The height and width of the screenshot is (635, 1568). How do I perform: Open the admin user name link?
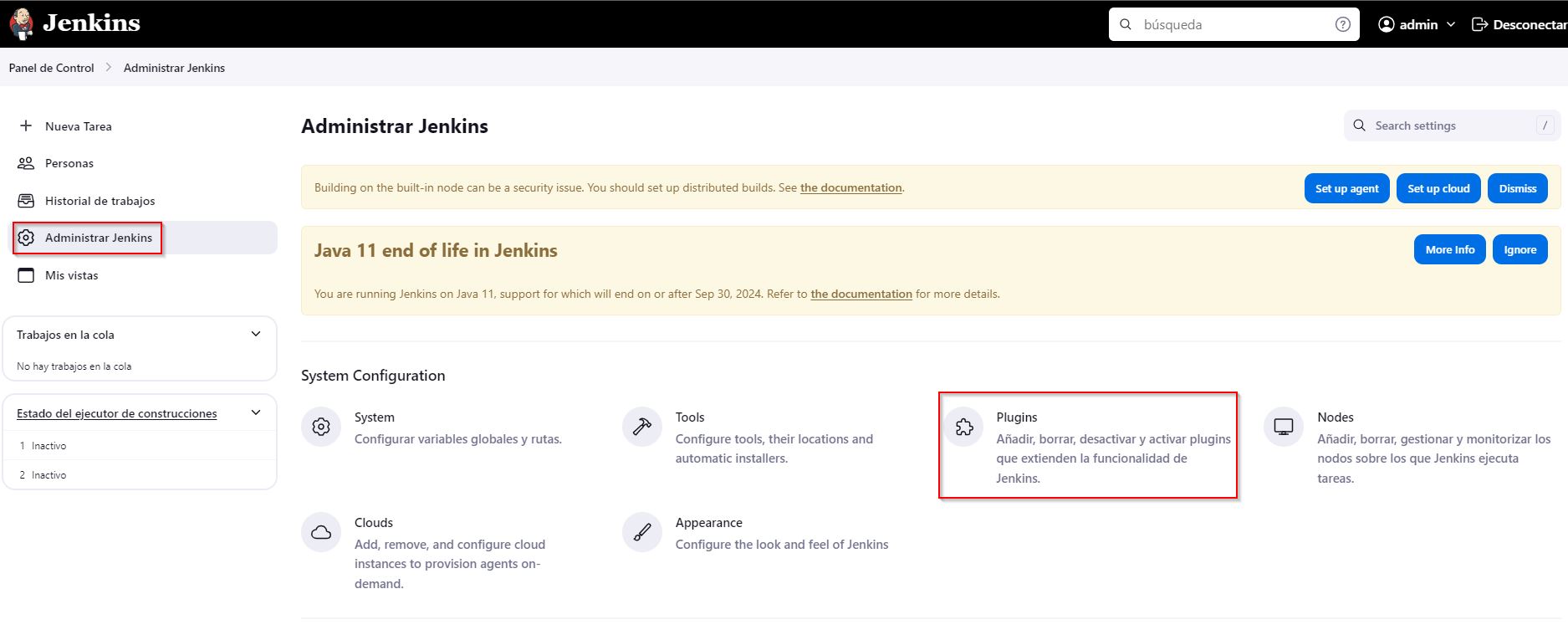[1418, 24]
